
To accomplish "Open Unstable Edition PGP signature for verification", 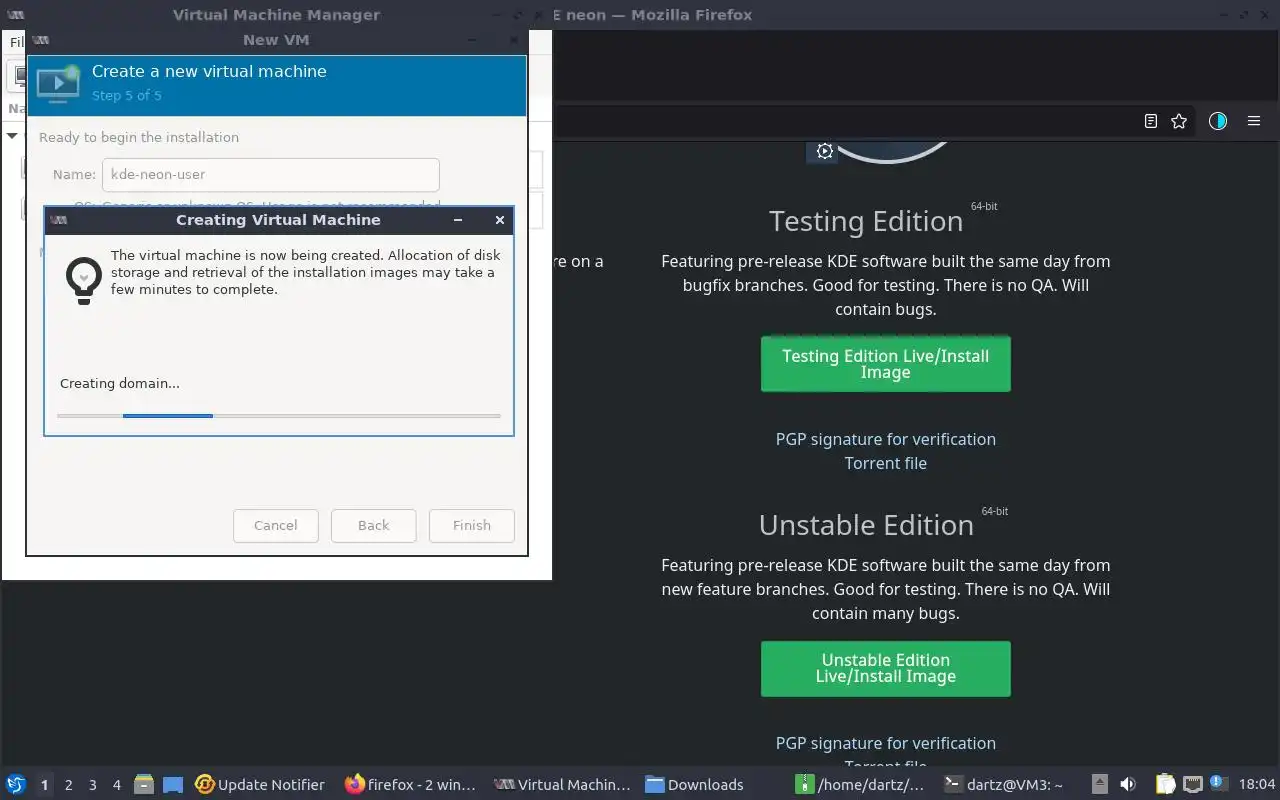I will click(x=886, y=743).
